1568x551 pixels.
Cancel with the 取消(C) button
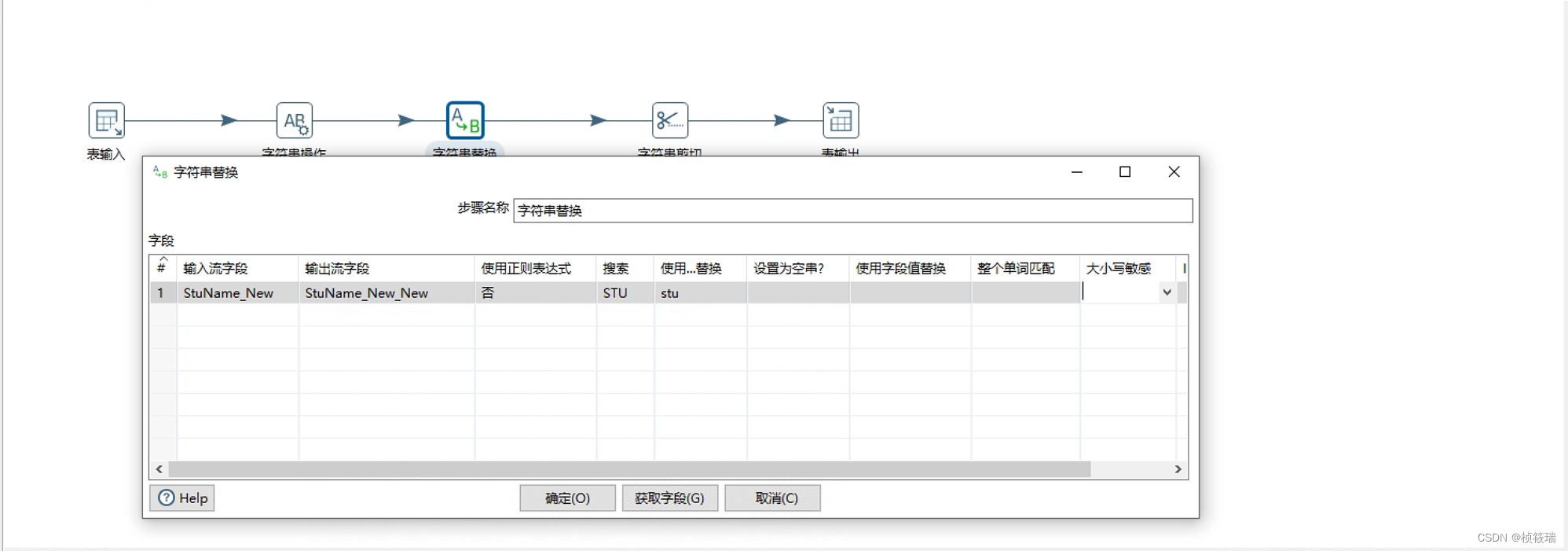coord(772,498)
